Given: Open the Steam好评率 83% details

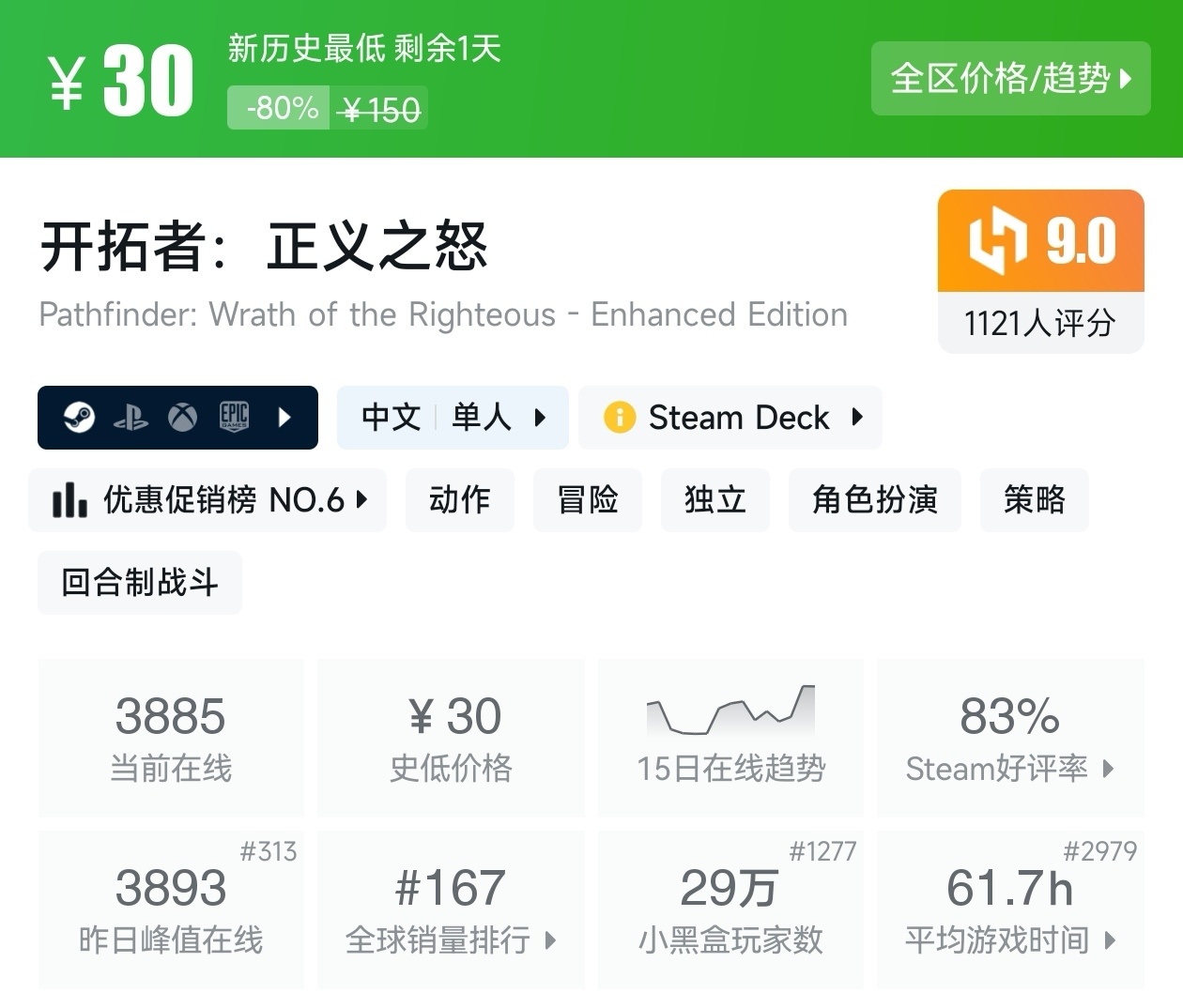Looking at the screenshot, I should [x=1009, y=739].
